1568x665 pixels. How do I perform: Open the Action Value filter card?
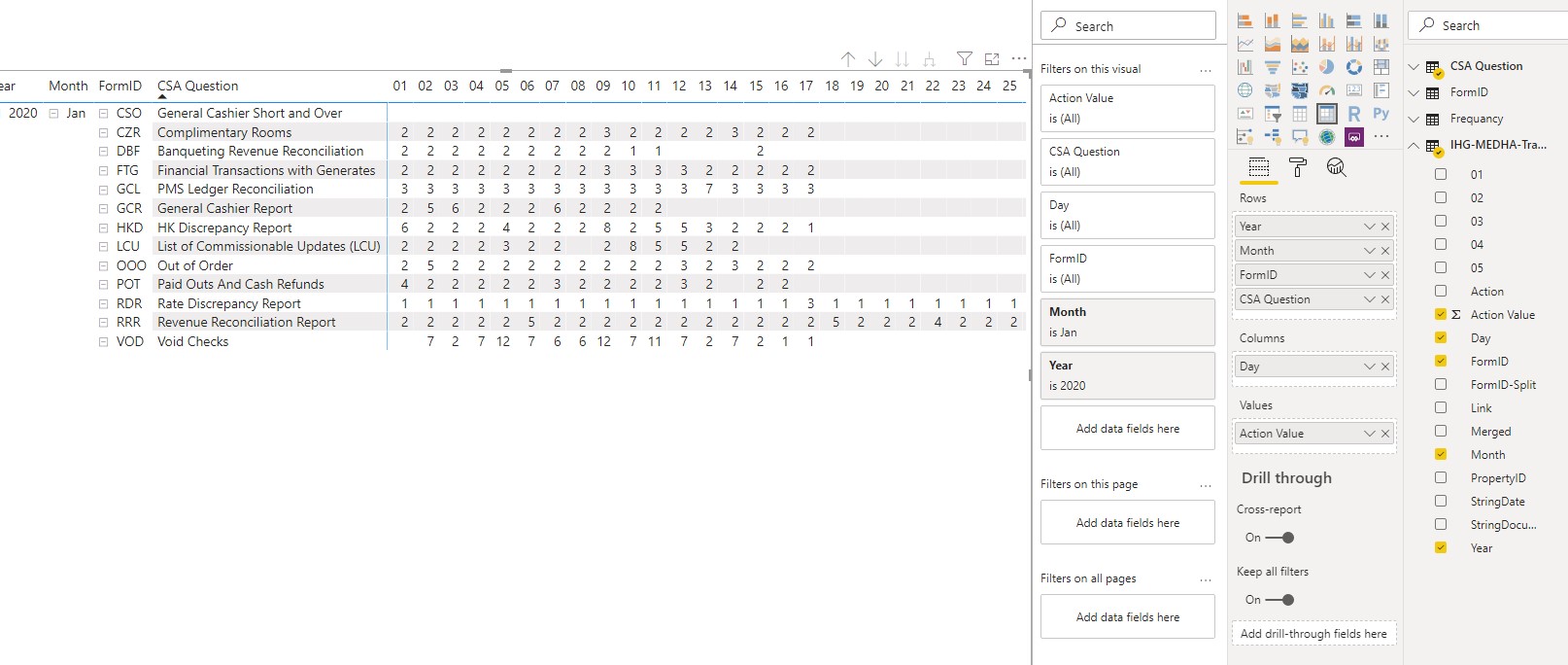(1127, 108)
